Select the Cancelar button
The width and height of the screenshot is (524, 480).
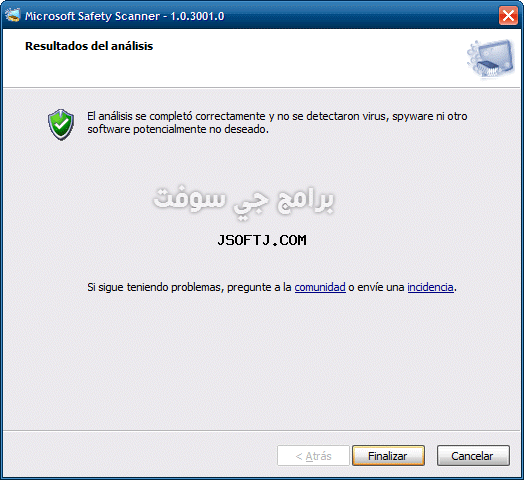point(473,456)
